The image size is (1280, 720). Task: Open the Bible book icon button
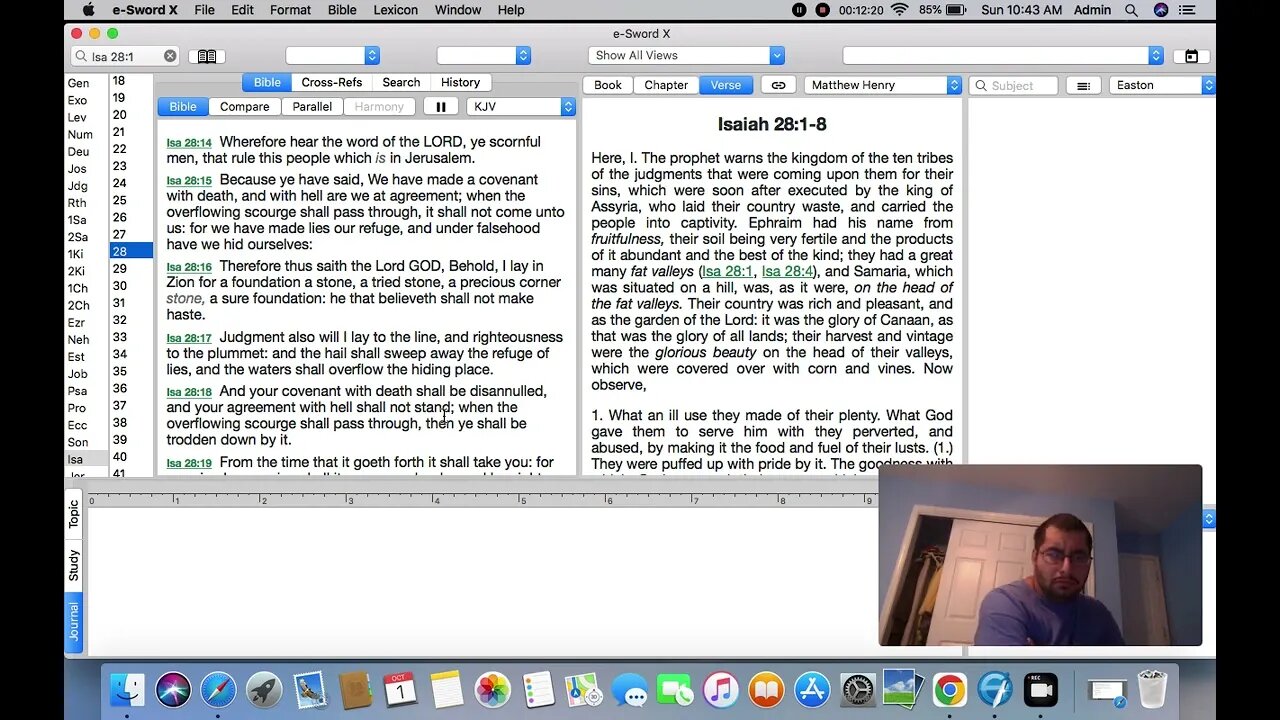(207, 56)
